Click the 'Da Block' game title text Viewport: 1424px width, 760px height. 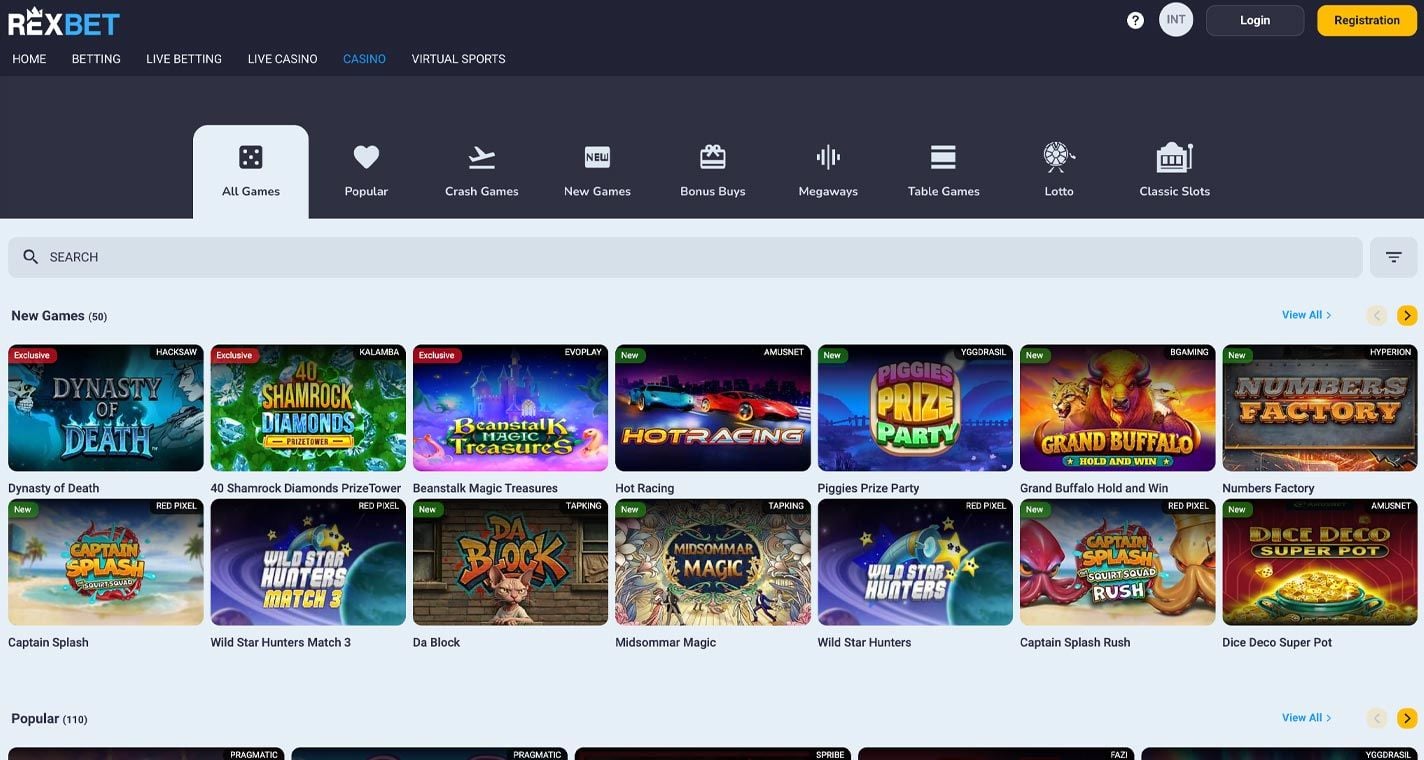pos(437,643)
